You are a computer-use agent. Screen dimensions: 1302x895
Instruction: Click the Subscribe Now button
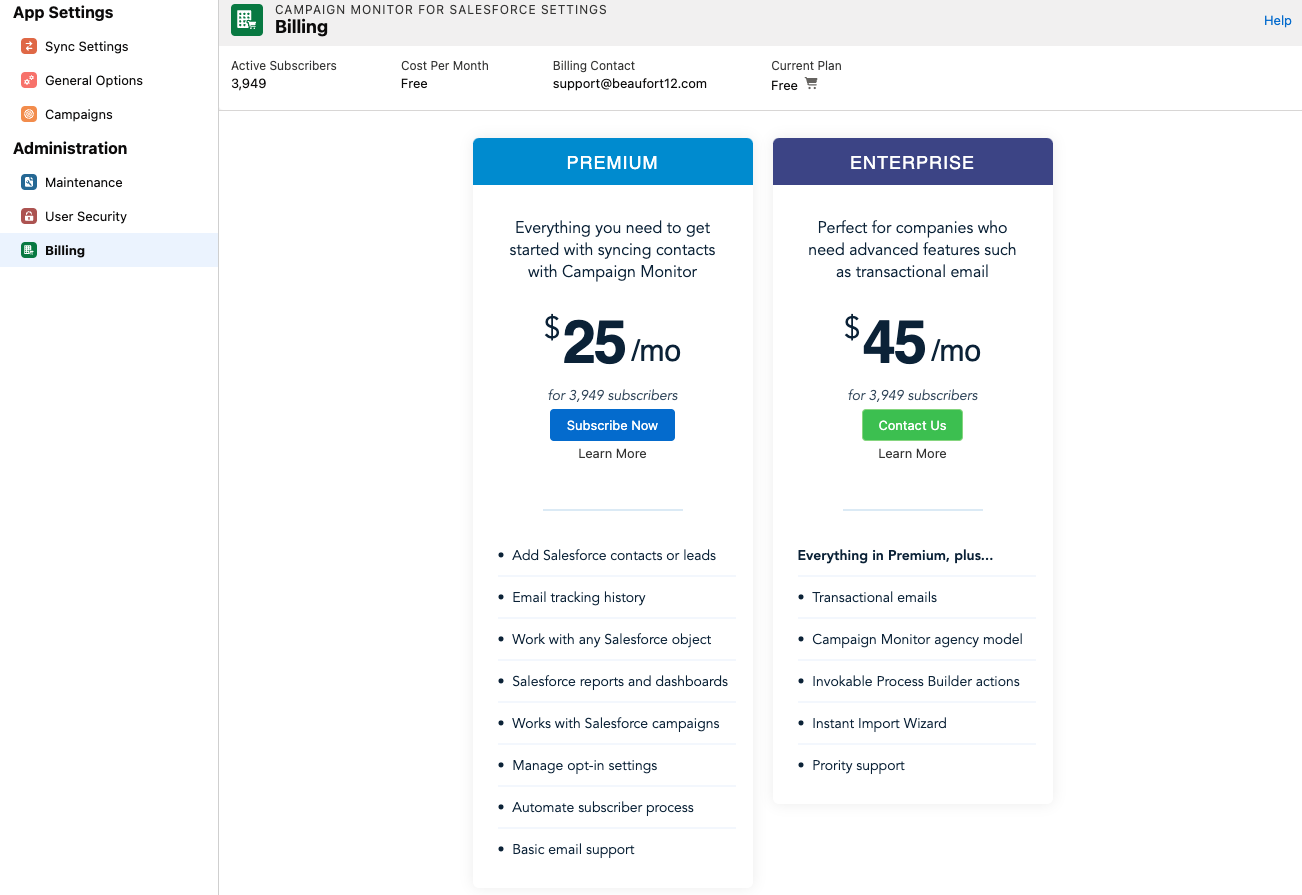pos(612,425)
